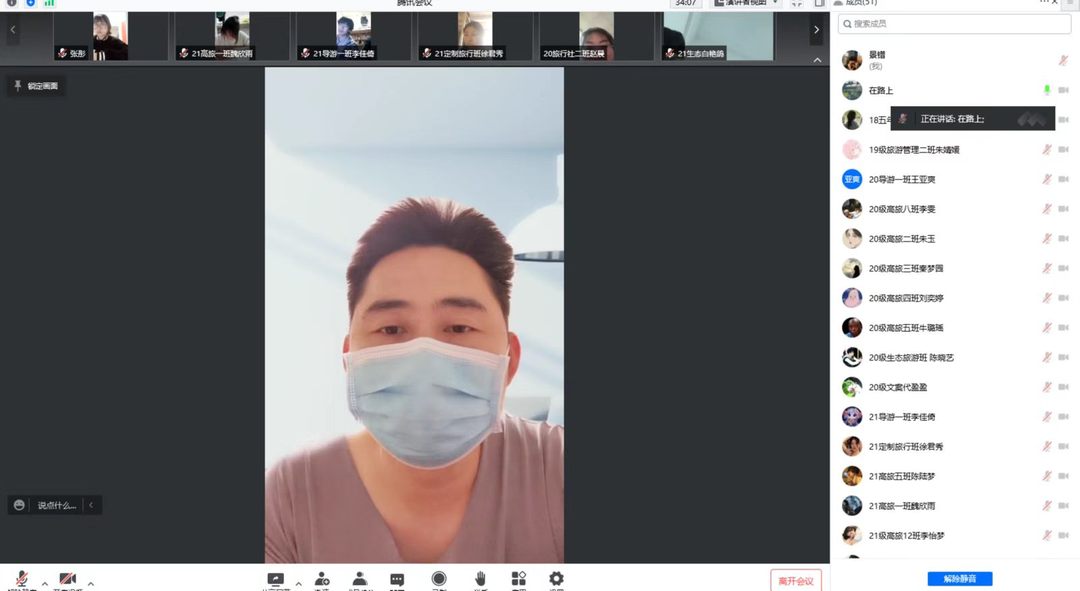Collapse the chat input bar arrow
Viewport: 1080px width, 591px height.
(91, 505)
